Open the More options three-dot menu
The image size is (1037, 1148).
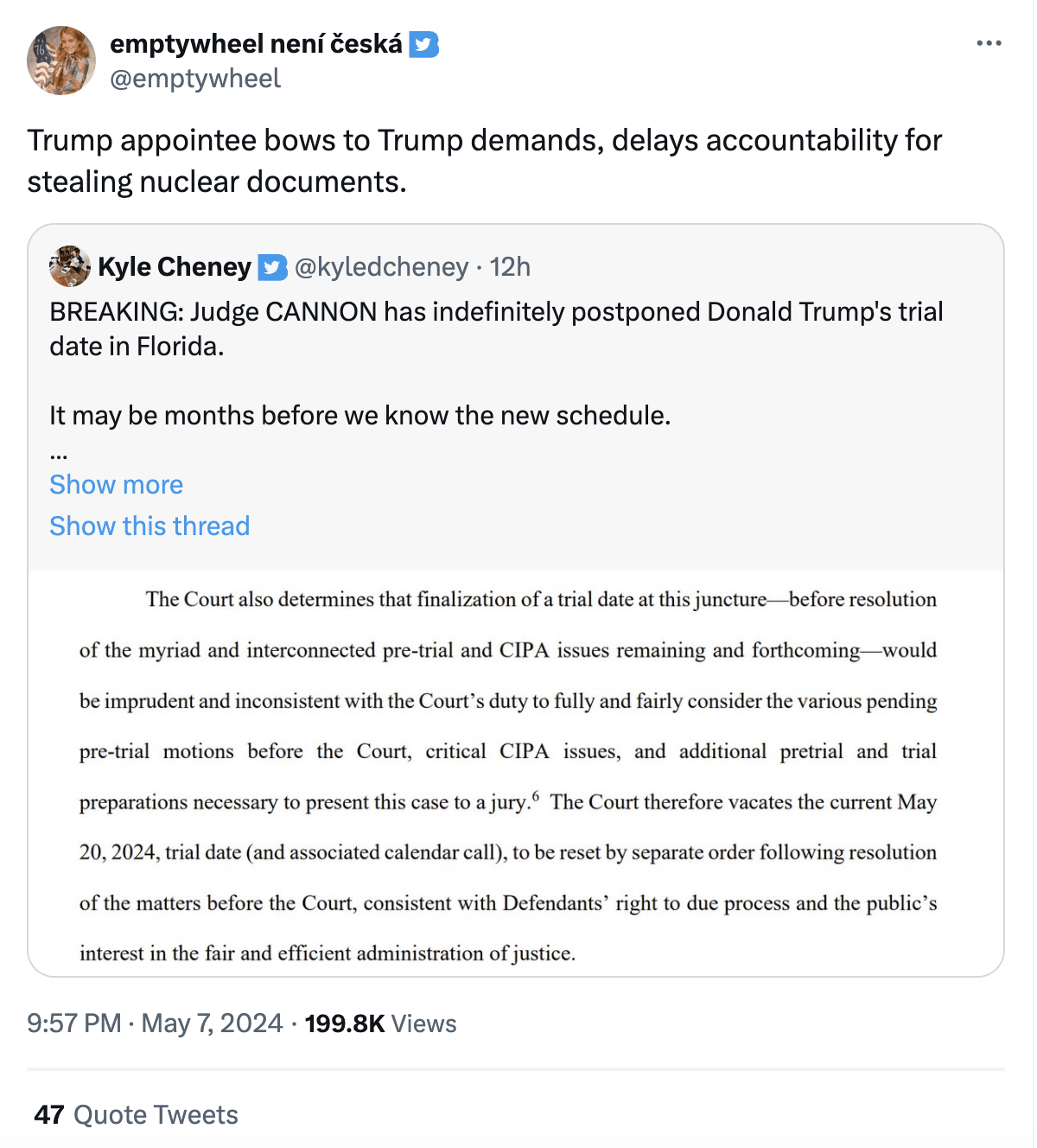pos(989,43)
